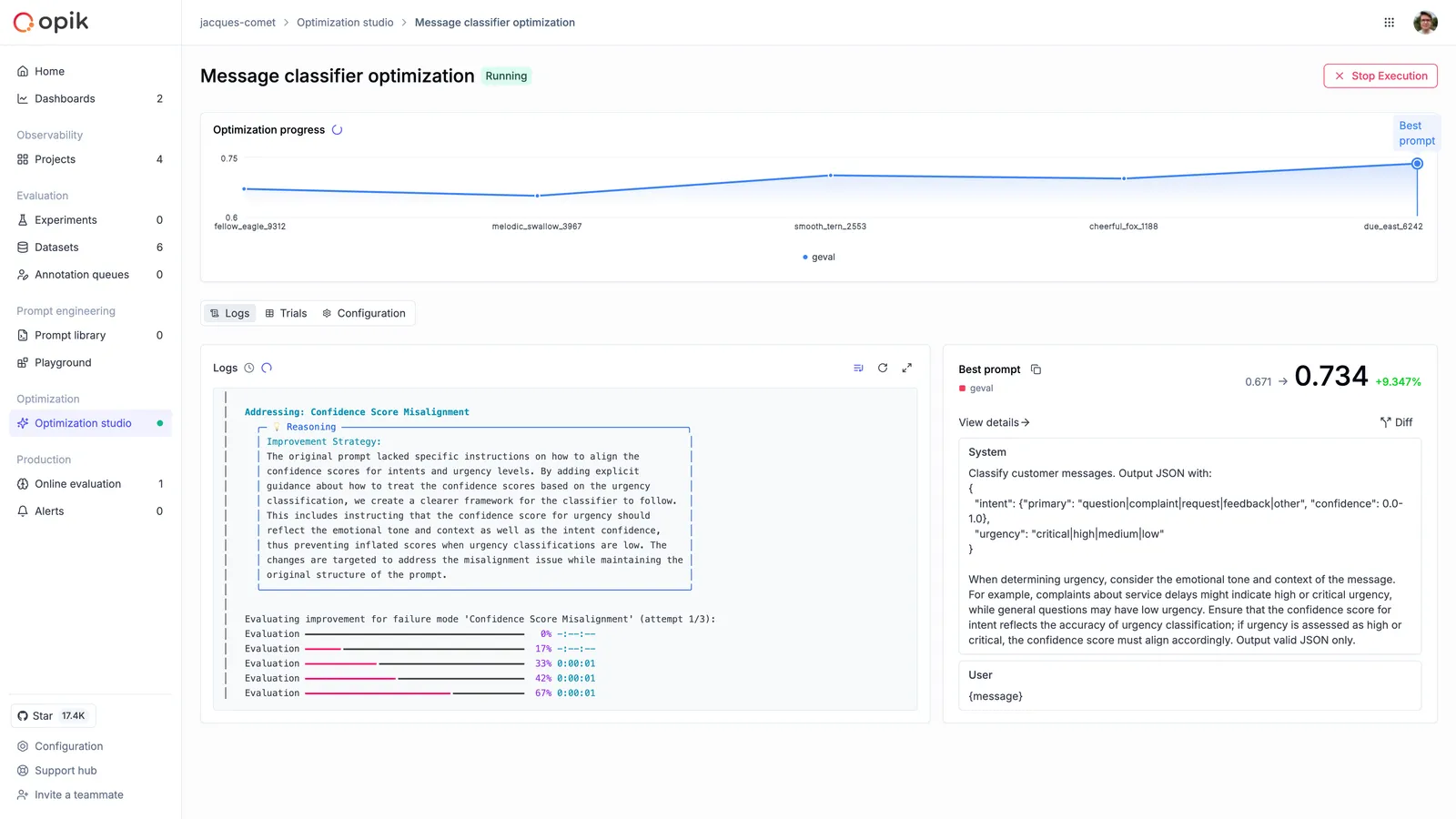Switch to the Configuration tab
Screen dimensions: 1456x819
pos(364,313)
